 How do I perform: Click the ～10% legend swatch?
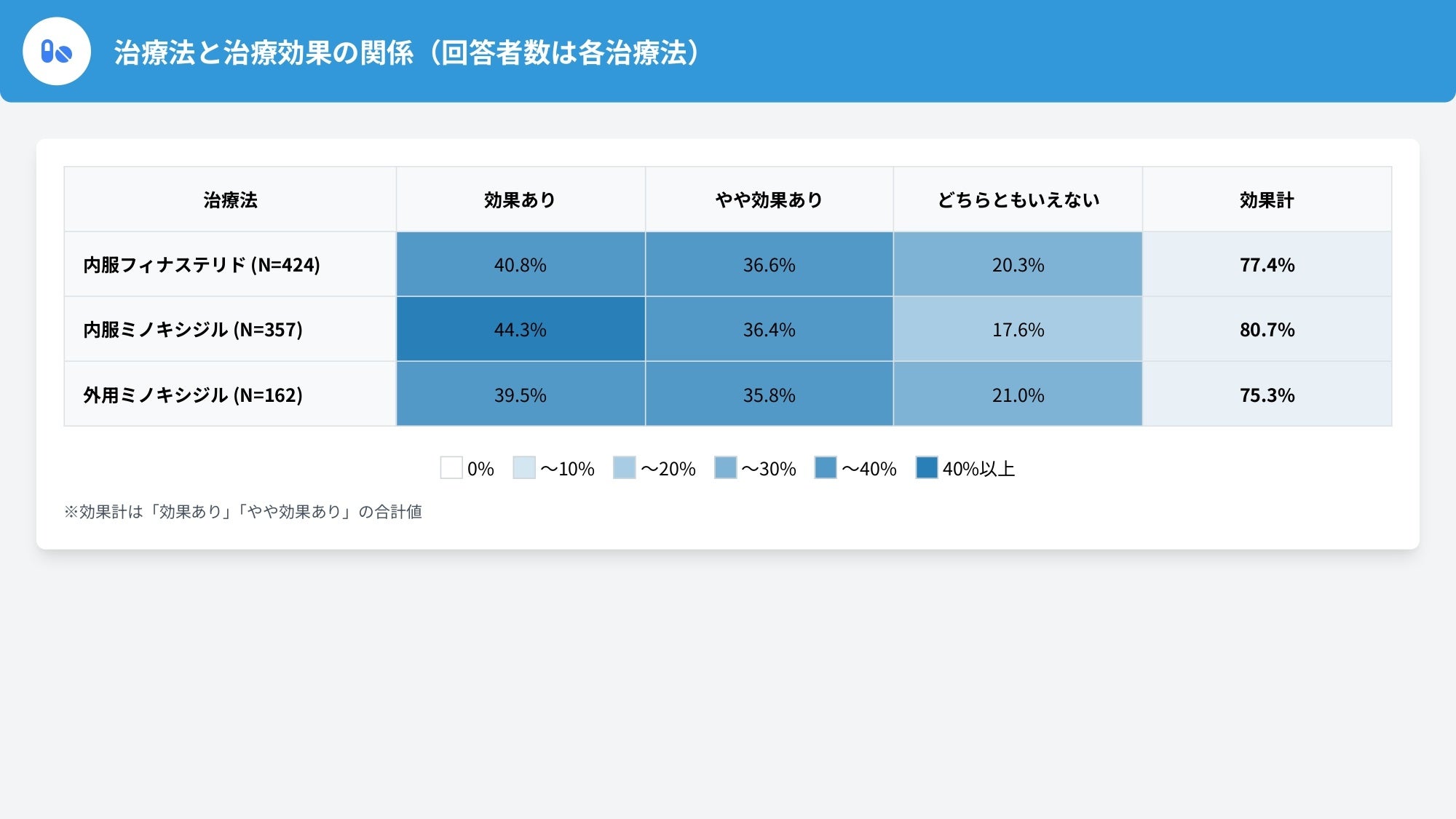524,467
